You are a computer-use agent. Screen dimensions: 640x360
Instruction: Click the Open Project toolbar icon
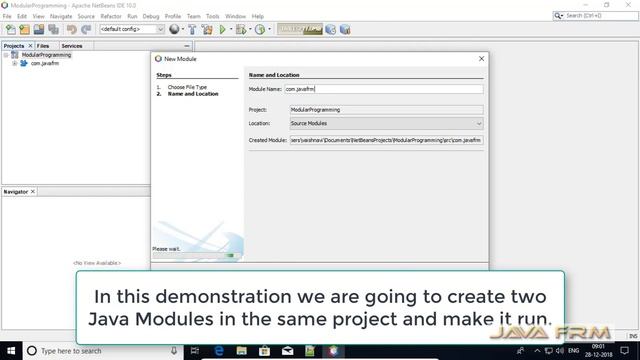[39, 29]
